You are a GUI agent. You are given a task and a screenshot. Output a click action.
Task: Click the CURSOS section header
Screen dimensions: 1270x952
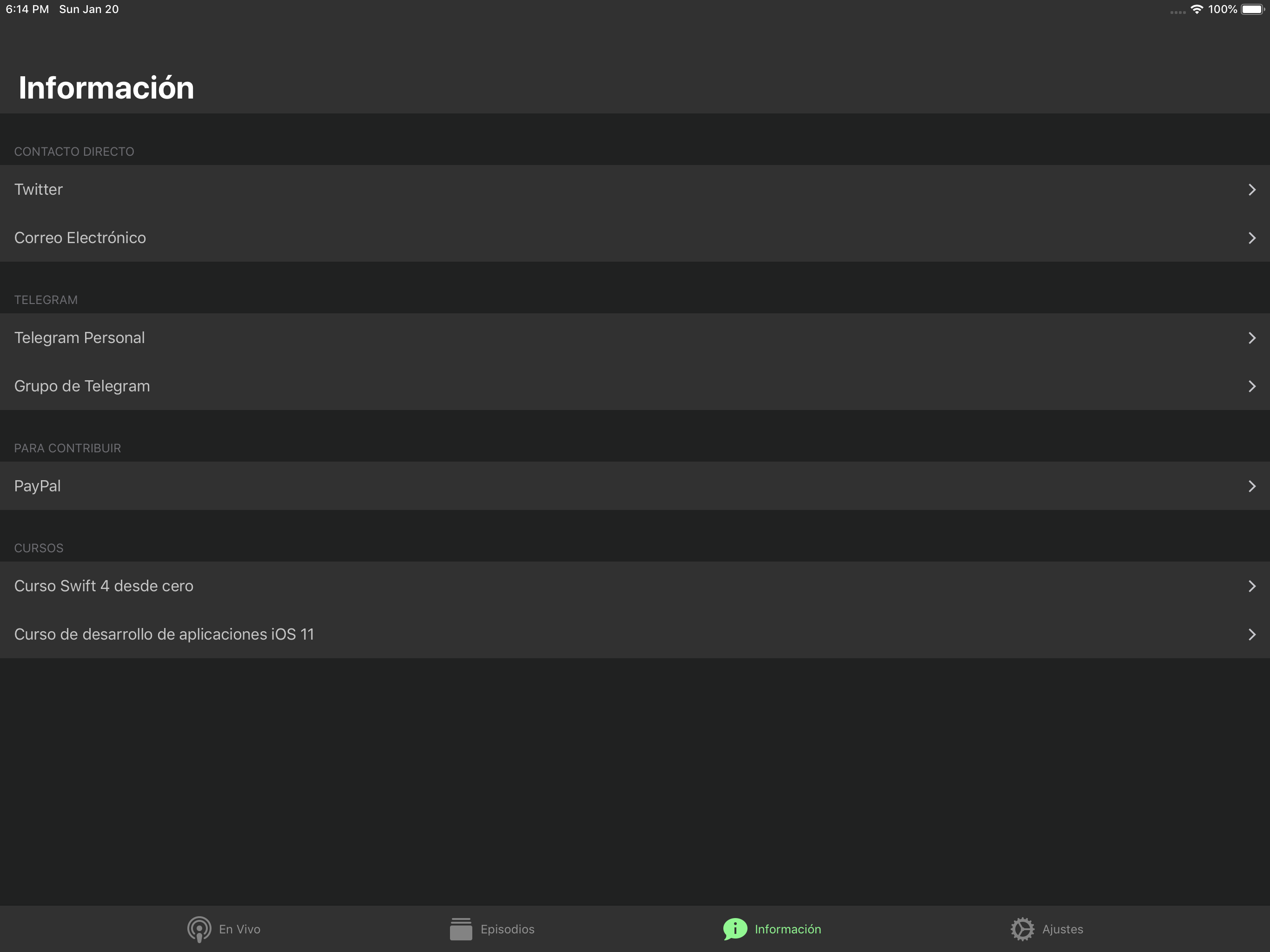coord(39,548)
